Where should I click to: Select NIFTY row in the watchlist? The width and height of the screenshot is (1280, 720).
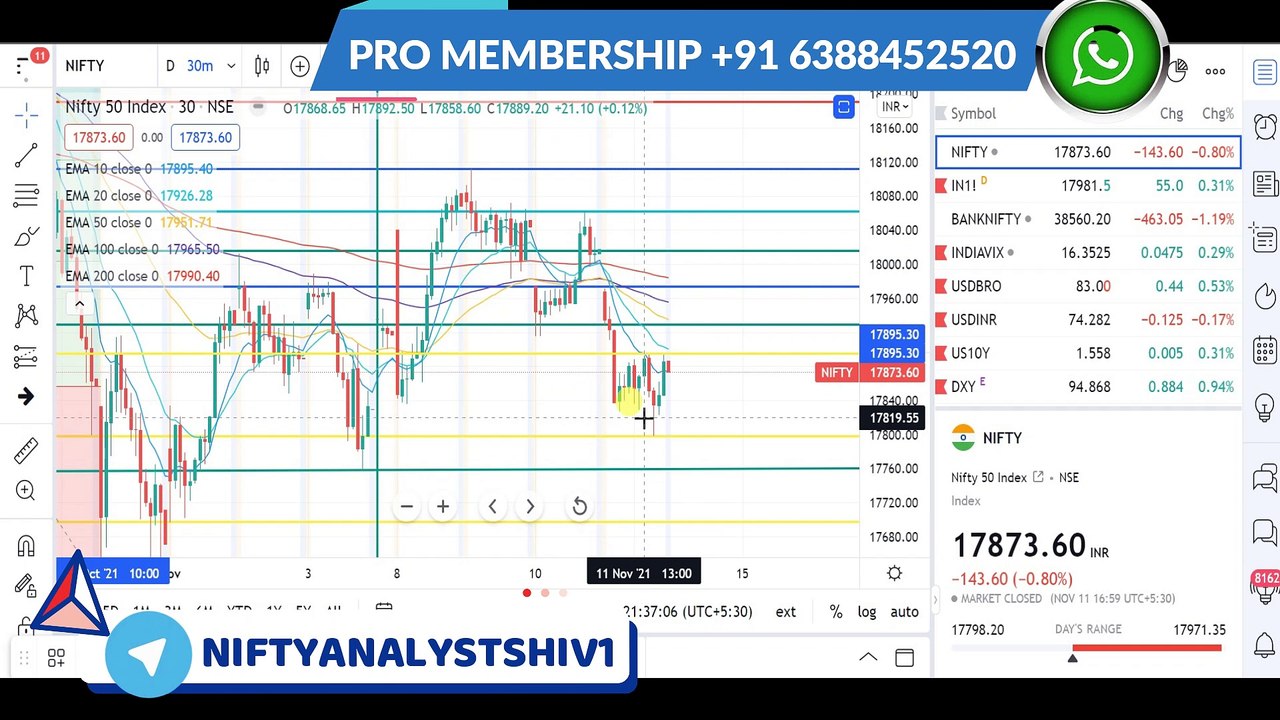(1088, 152)
